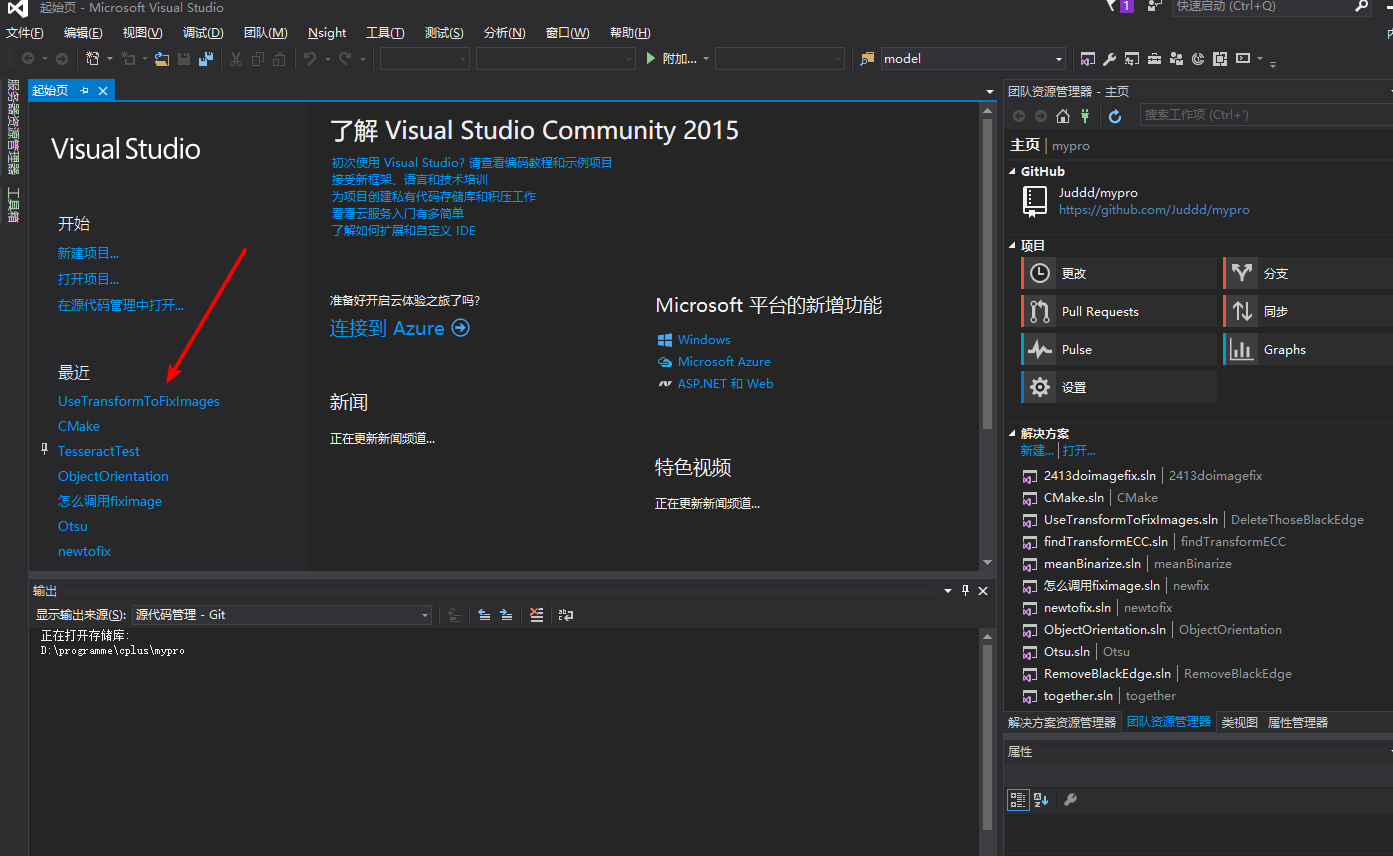The width and height of the screenshot is (1393, 856).
Task: Collapse the 项目 section in Team Explorer
Action: [1013, 246]
